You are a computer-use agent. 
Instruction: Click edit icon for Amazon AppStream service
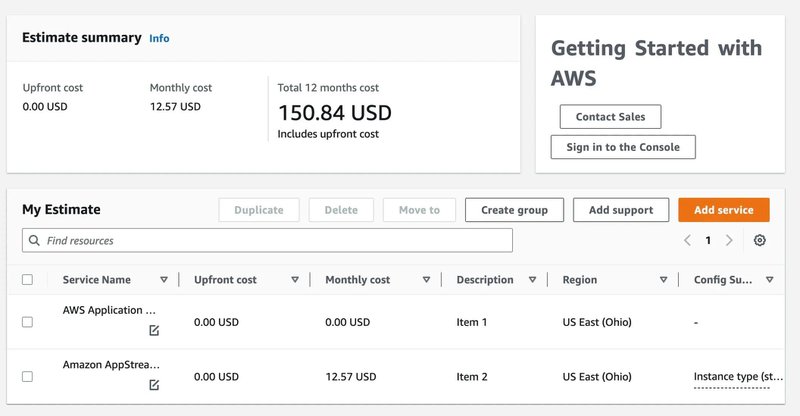(x=154, y=384)
